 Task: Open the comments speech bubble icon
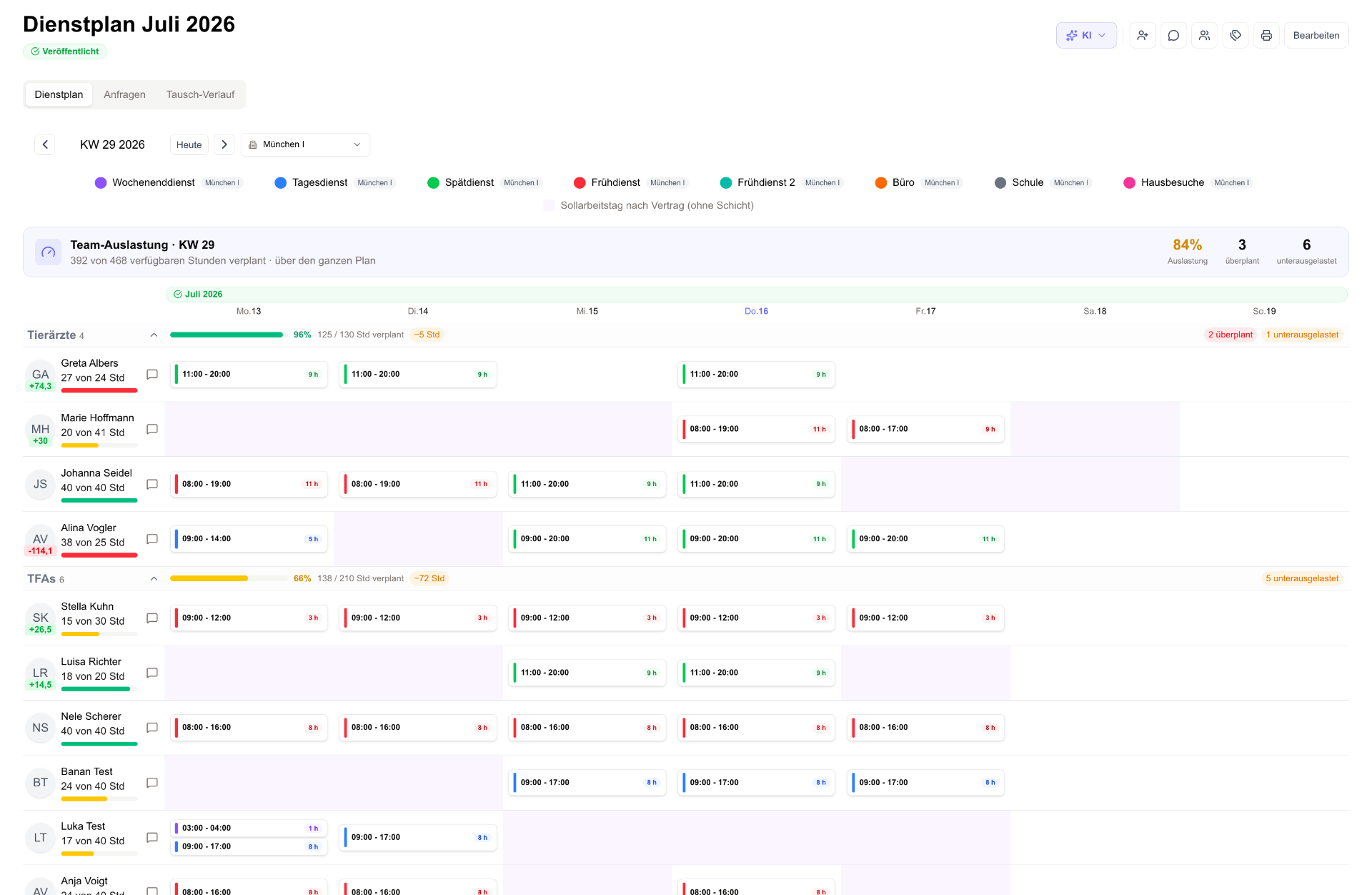point(1173,35)
